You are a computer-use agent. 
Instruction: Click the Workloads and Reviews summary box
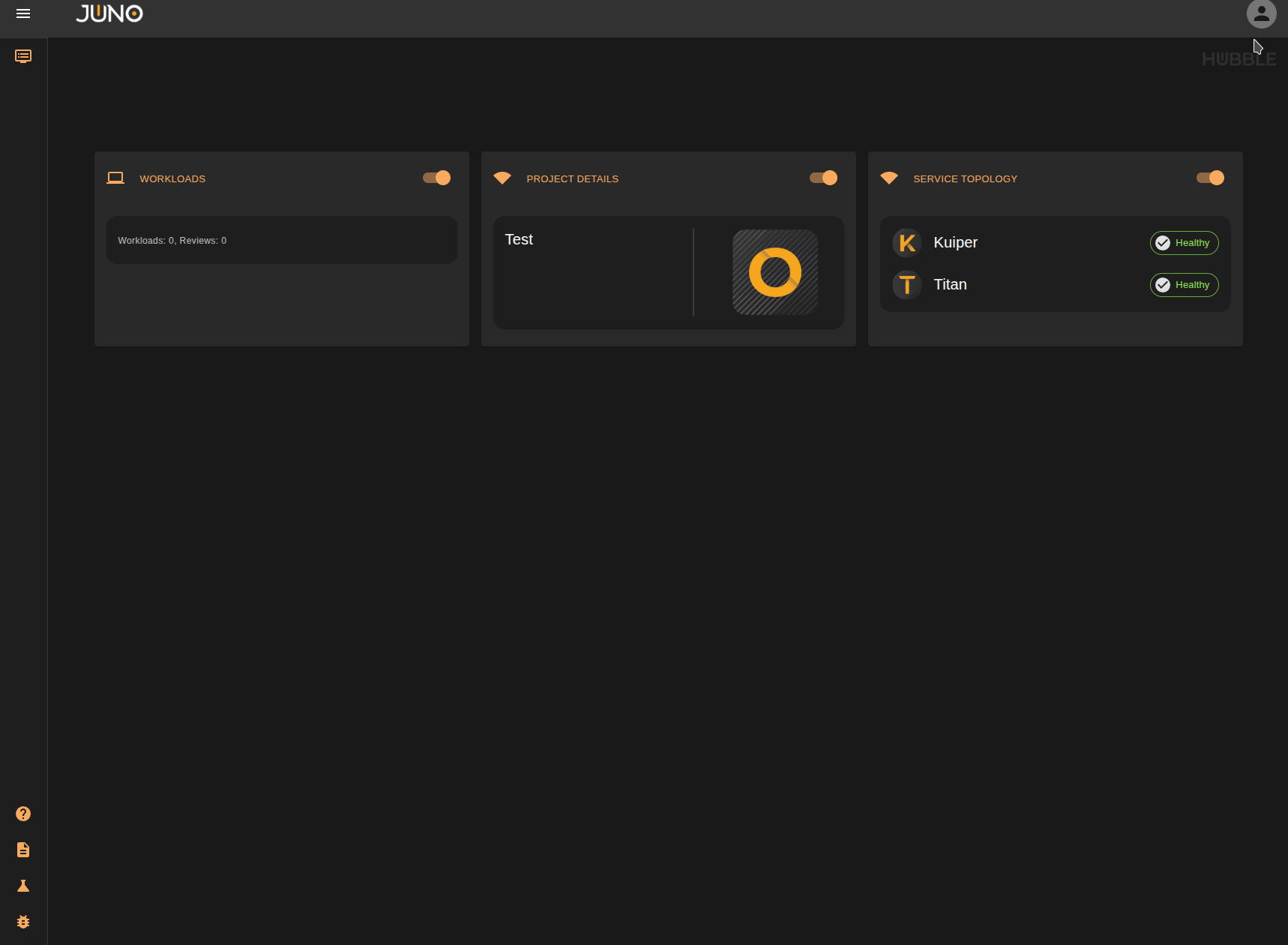click(281, 240)
